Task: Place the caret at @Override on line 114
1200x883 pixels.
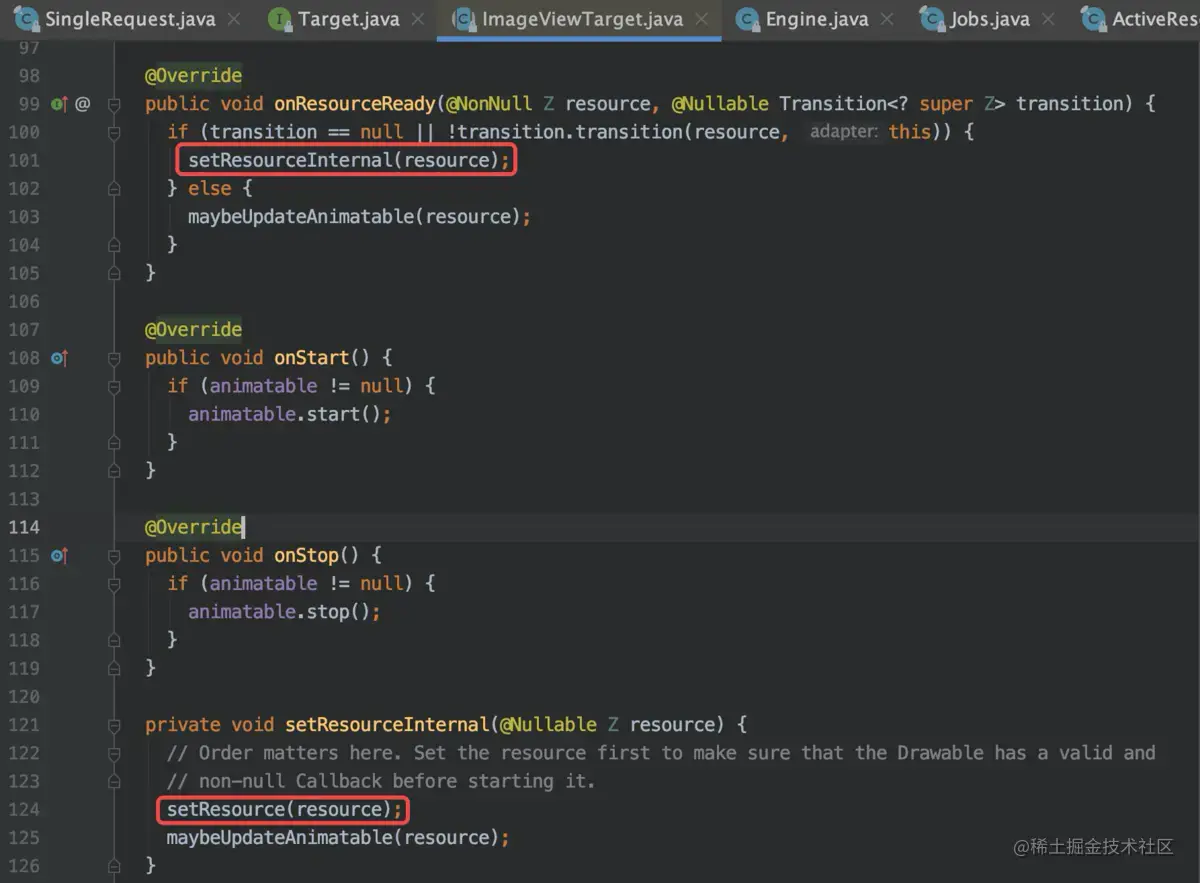Action: [194, 527]
